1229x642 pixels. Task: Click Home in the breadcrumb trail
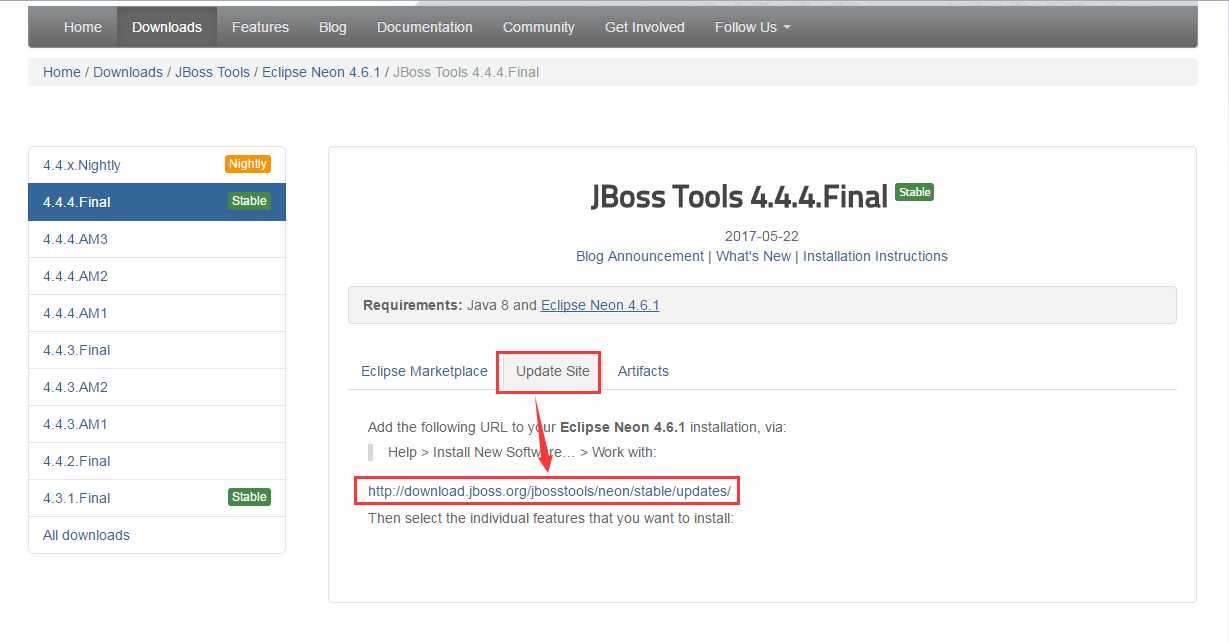tap(62, 72)
